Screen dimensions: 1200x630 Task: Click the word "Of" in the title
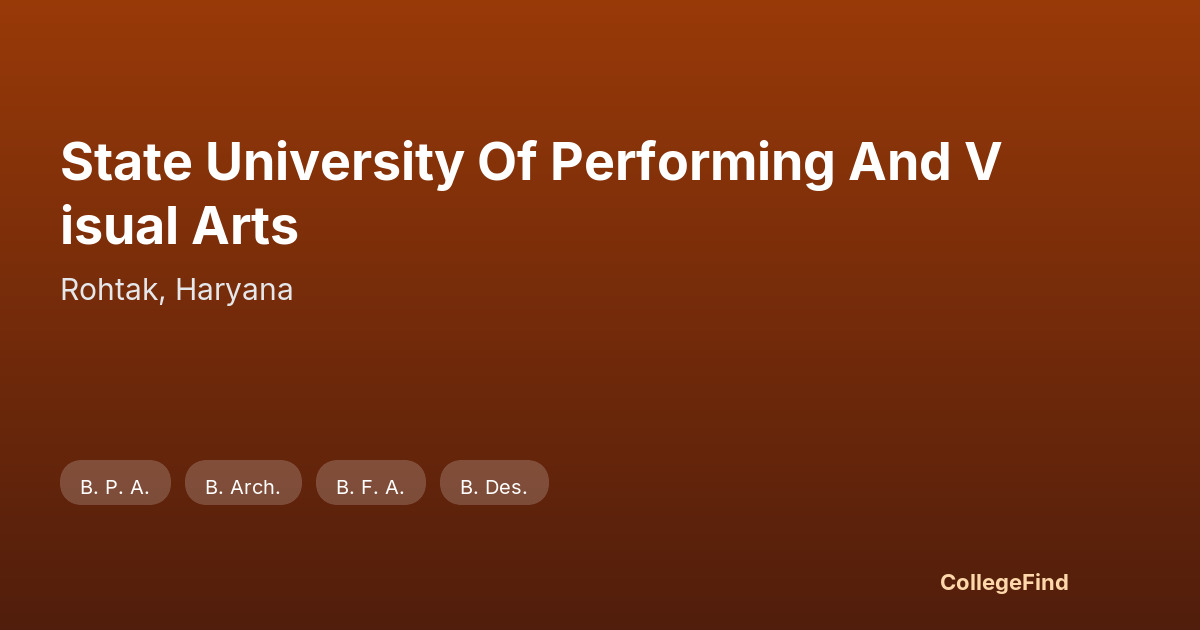click(506, 162)
